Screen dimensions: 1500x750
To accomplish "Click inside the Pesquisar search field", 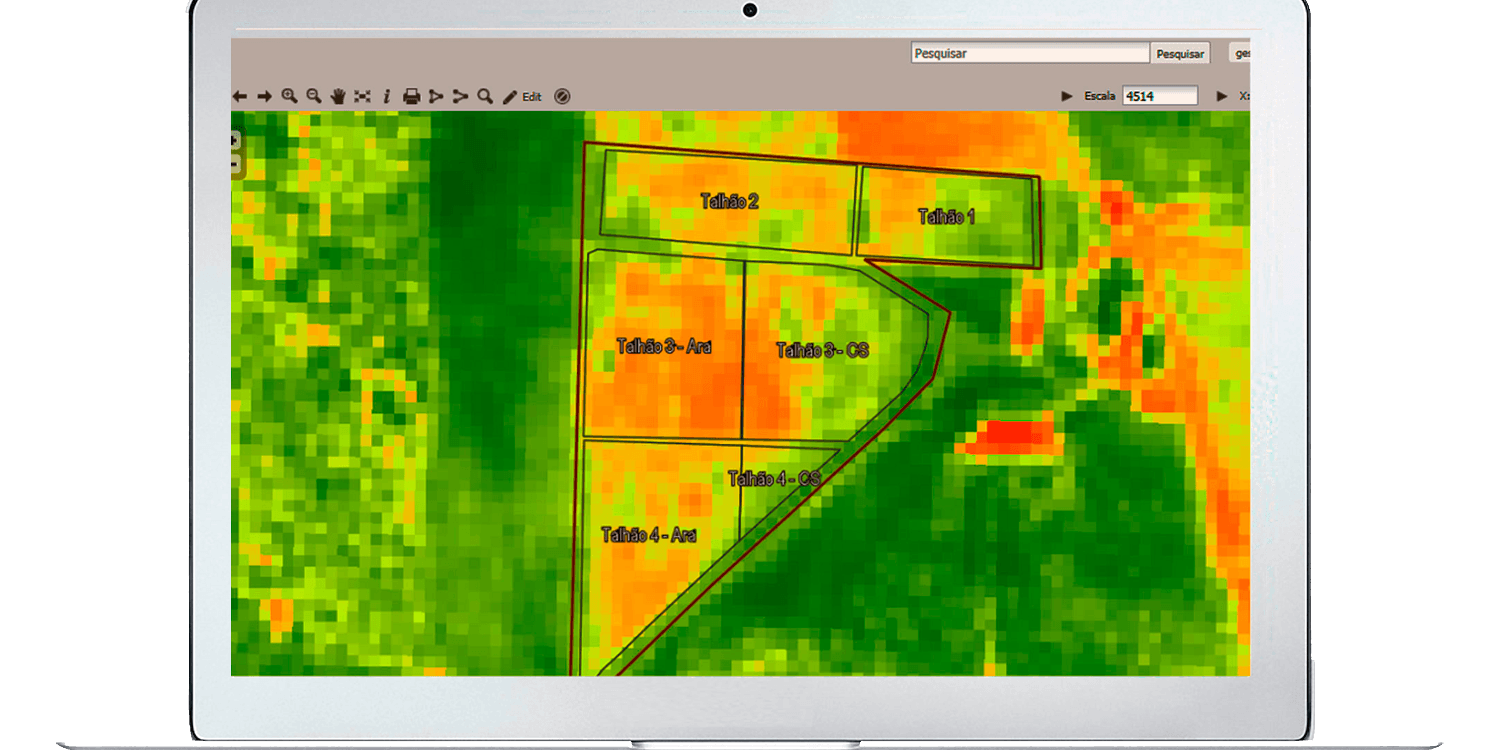I will click(x=1030, y=54).
